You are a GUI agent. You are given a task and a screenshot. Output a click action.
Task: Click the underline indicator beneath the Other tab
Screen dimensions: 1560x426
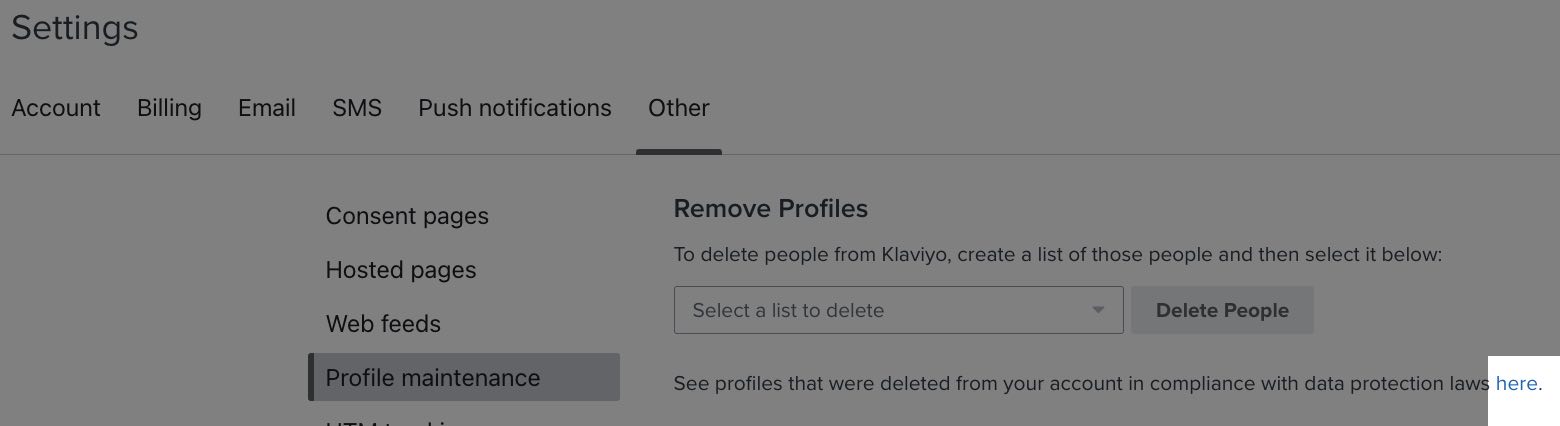(679, 152)
